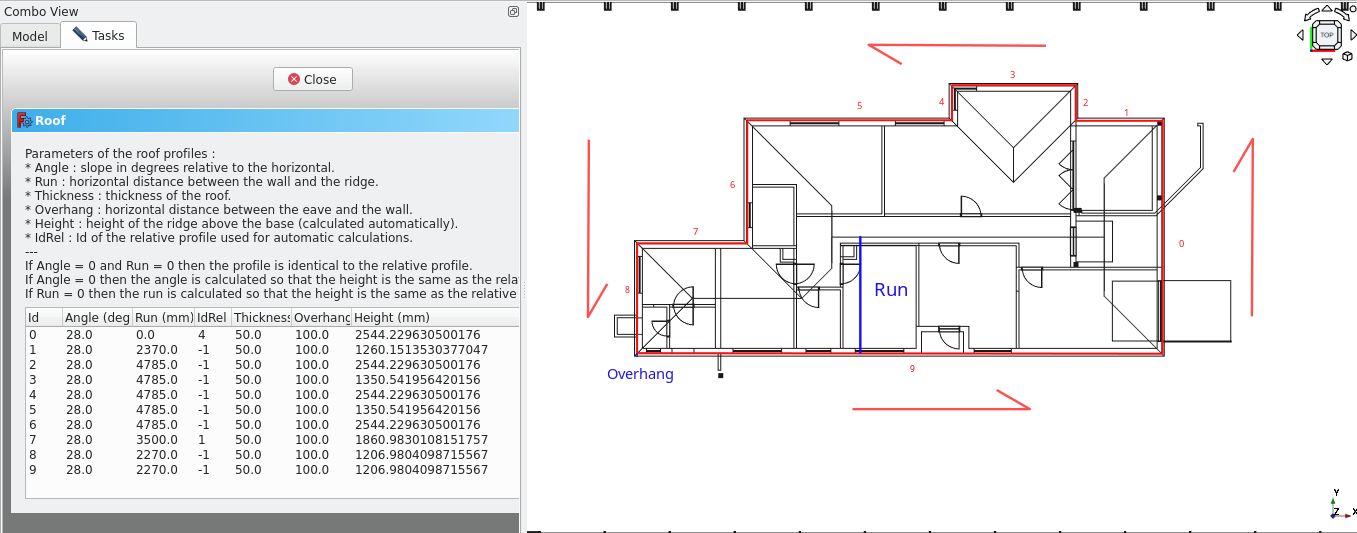Switch to the Model tab
The image size is (1357, 533).
click(x=30, y=36)
